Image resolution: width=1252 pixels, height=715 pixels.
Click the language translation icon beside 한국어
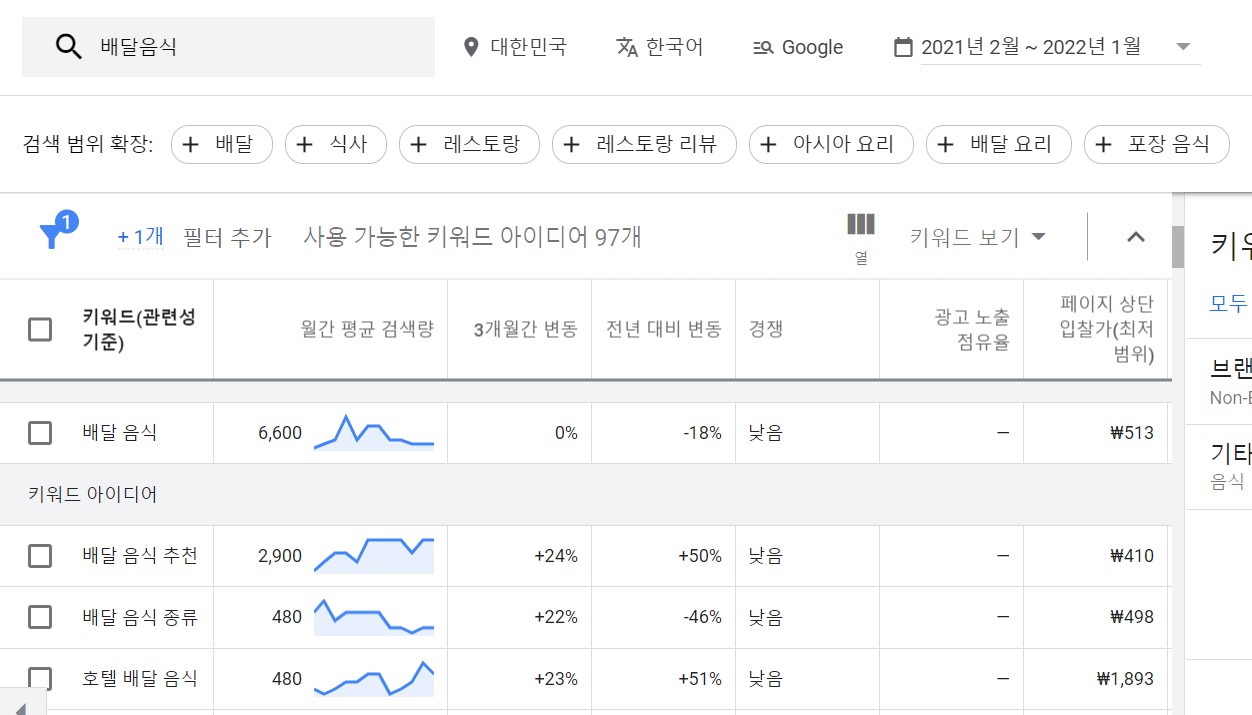click(626, 45)
